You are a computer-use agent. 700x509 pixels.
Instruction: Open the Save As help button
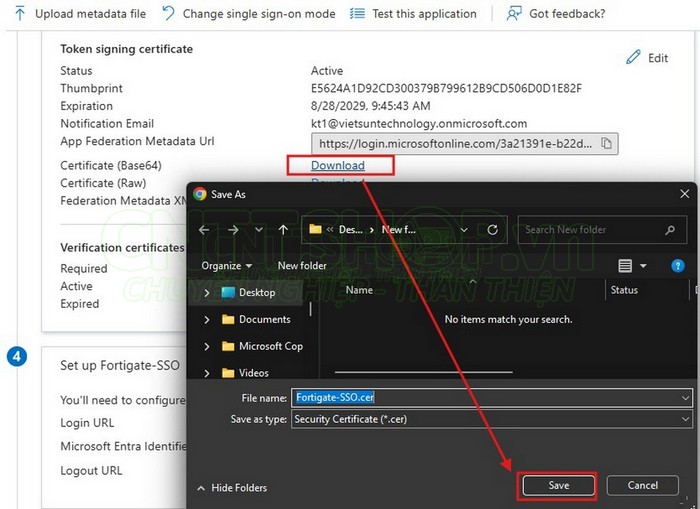(678, 266)
